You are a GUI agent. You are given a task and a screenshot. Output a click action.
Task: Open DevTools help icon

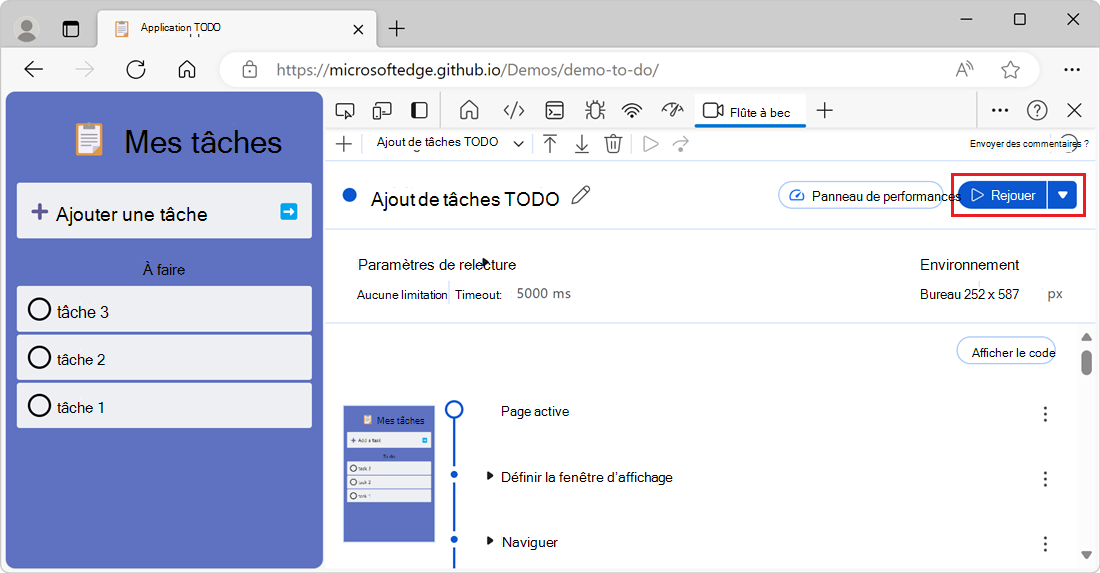1037,110
